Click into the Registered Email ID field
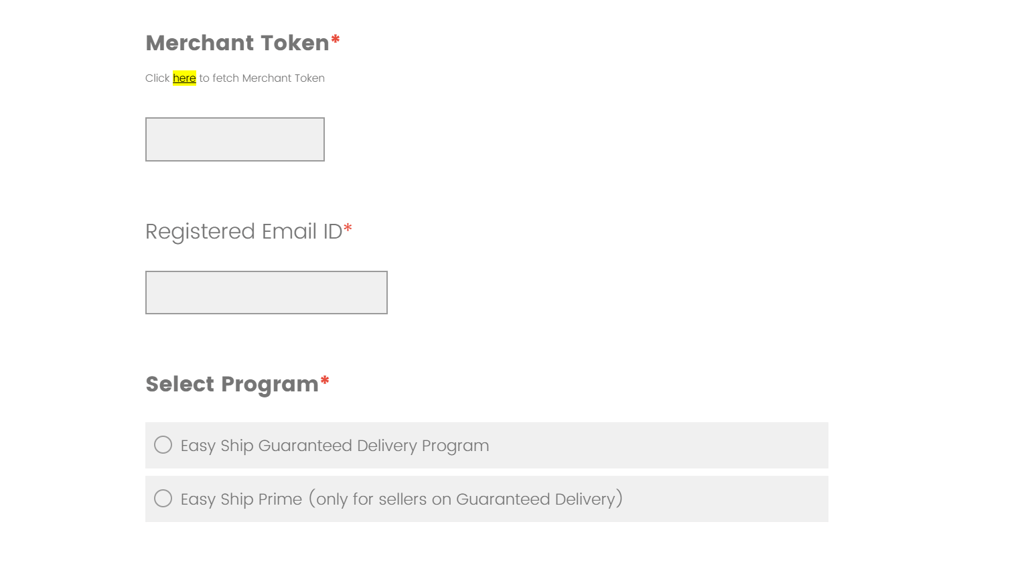The width and height of the screenshot is (1024, 571). point(266,292)
